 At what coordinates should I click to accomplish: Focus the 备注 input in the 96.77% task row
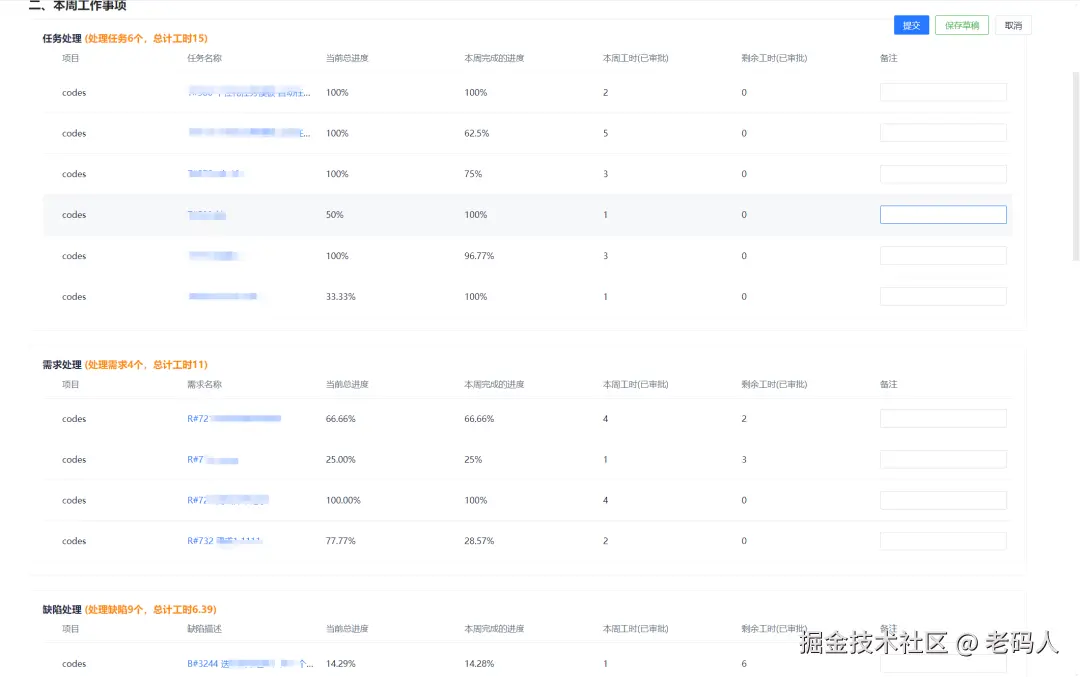coord(943,256)
